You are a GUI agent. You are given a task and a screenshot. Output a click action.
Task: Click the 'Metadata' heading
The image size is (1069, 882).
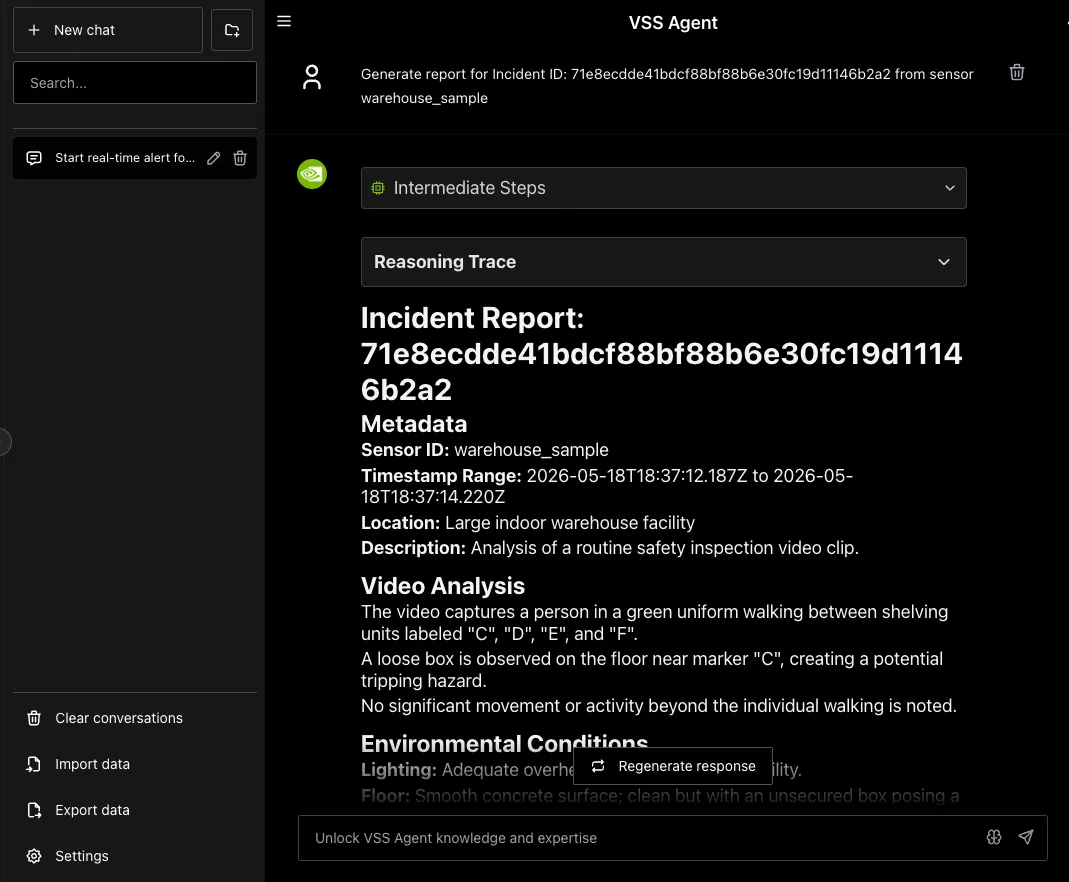[414, 424]
